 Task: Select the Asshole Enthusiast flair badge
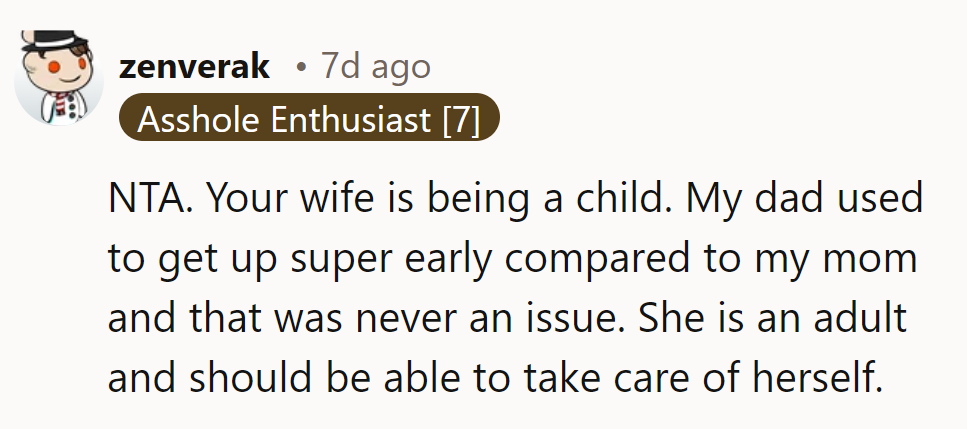tap(308, 120)
